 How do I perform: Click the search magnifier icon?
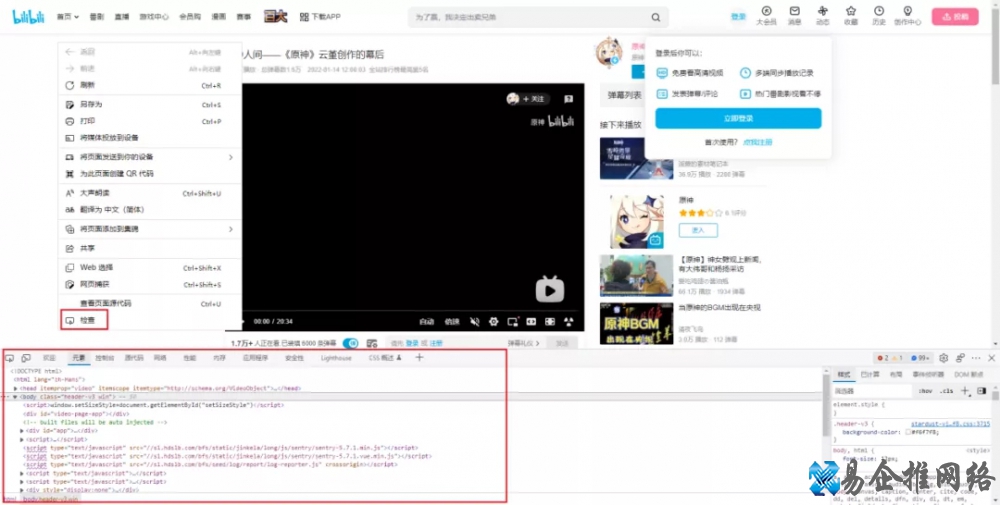[x=656, y=17]
